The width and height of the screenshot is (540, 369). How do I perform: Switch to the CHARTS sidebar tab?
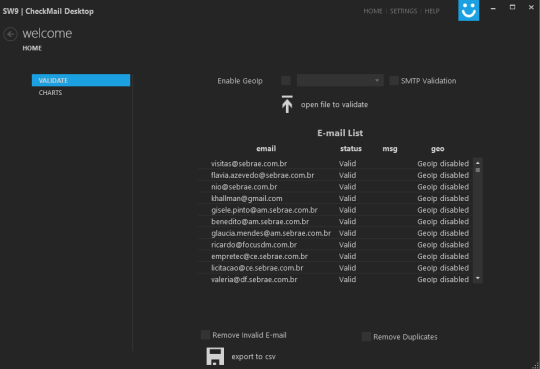pos(50,93)
